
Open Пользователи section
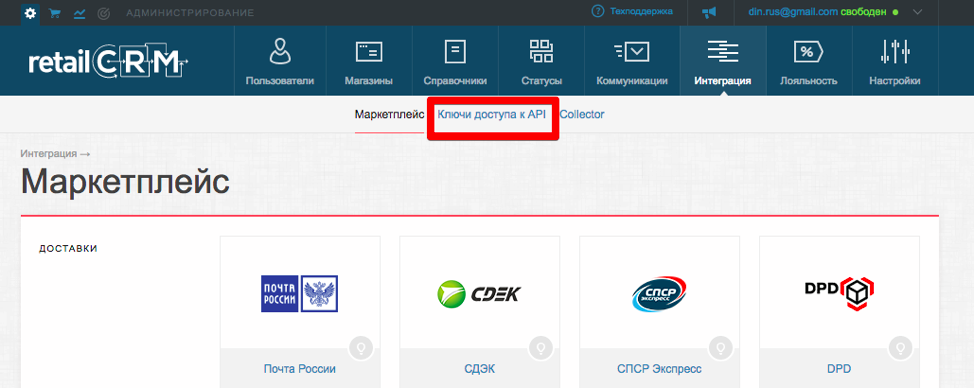point(280,61)
